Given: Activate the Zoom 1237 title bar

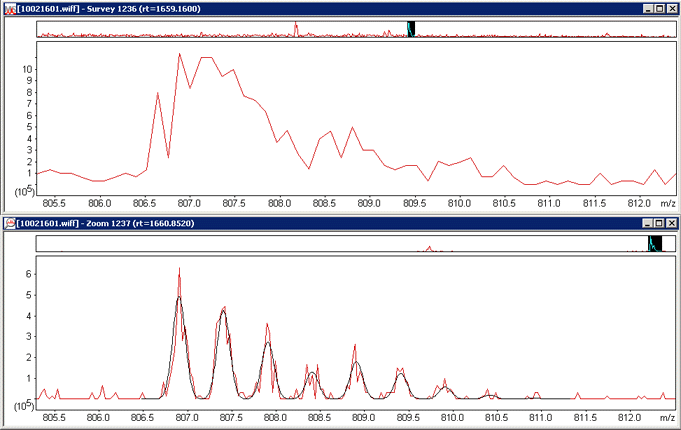Looking at the screenshot, I should point(300,222).
